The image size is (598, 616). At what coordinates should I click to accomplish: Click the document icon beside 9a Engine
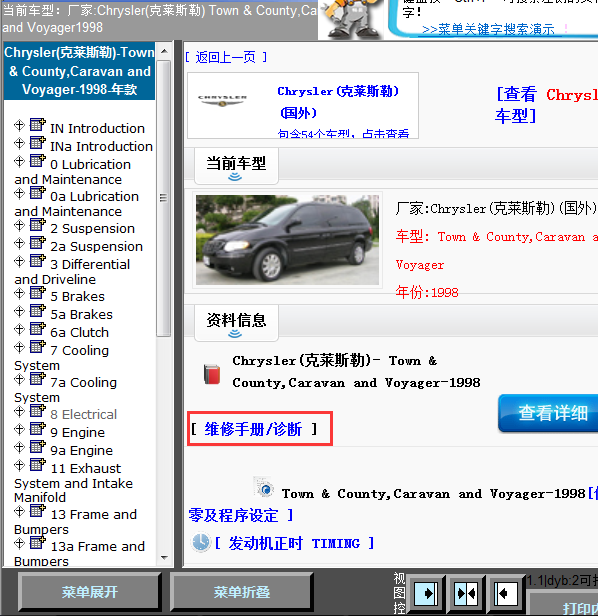click(x=38, y=447)
